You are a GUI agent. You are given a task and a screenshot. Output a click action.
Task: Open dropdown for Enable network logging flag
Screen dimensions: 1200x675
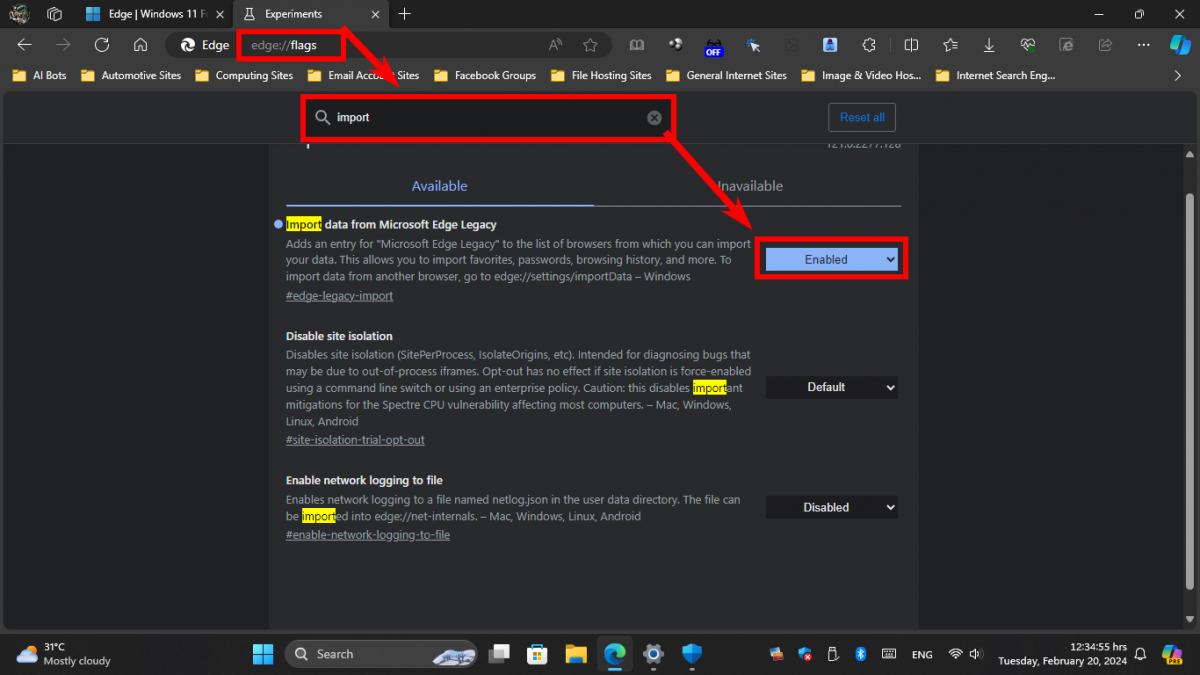[832, 507]
